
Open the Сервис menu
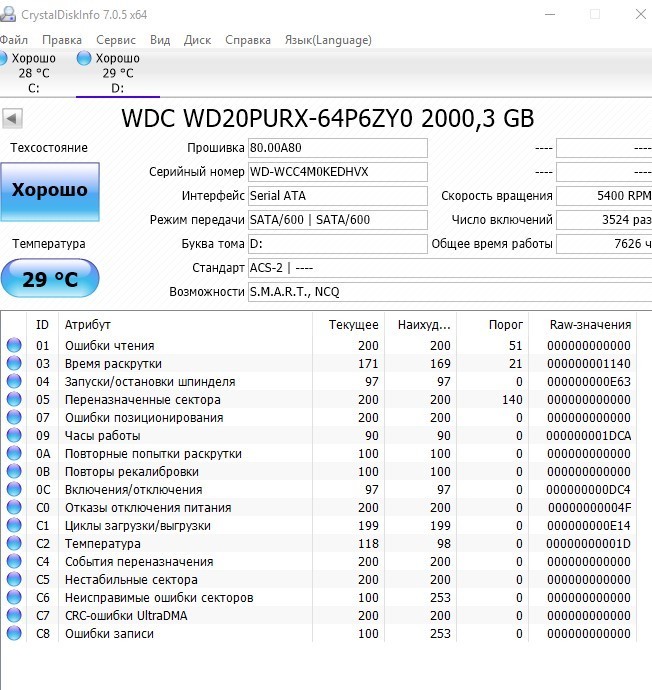116,40
